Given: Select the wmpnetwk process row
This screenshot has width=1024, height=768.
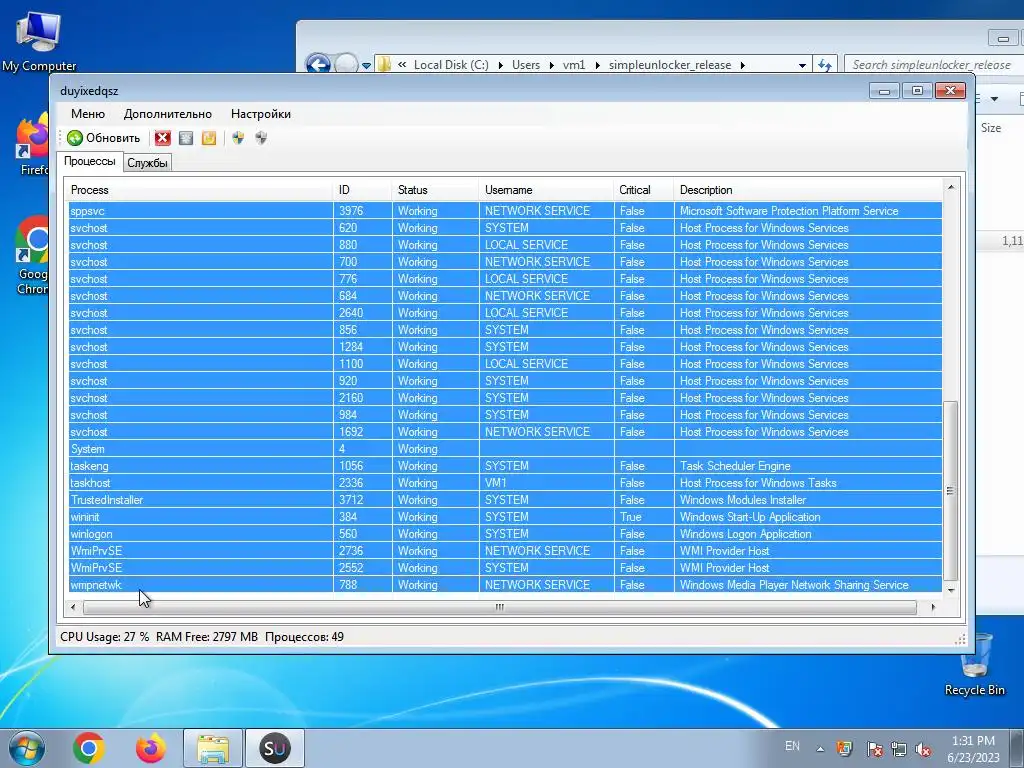Looking at the screenshot, I should [x=505, y=584].
